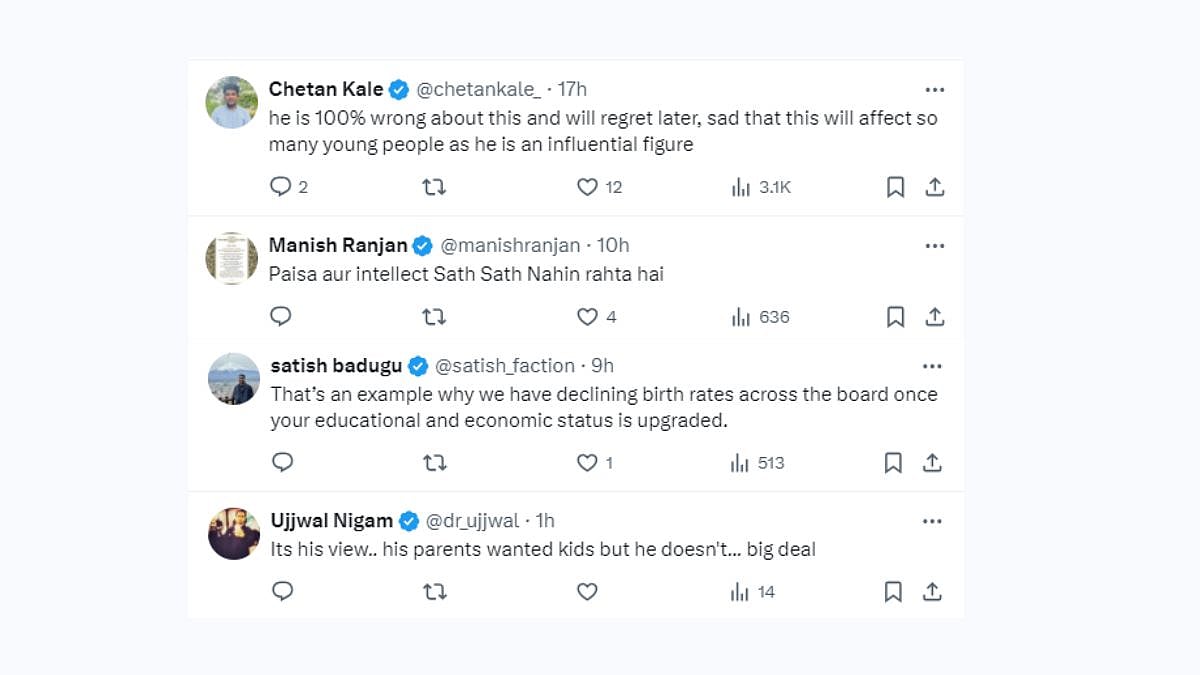
Task: Open more options on Chetan Kale's tweet
Action: (x=934, y=90)
